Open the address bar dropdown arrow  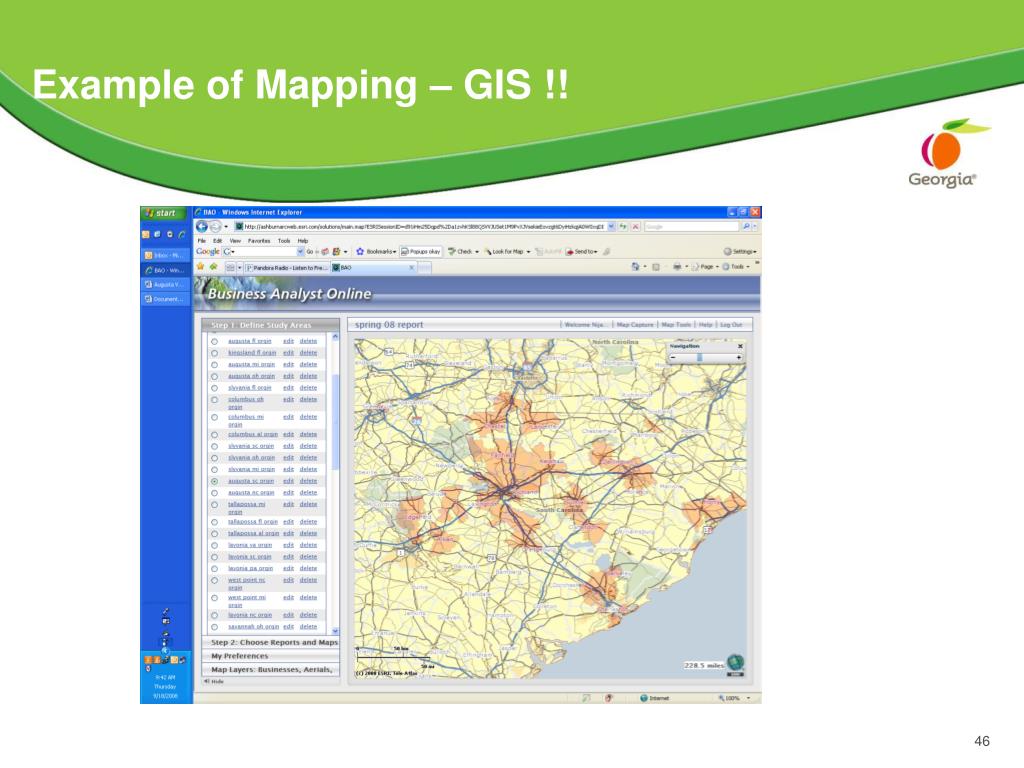click(x=611, y=227)
